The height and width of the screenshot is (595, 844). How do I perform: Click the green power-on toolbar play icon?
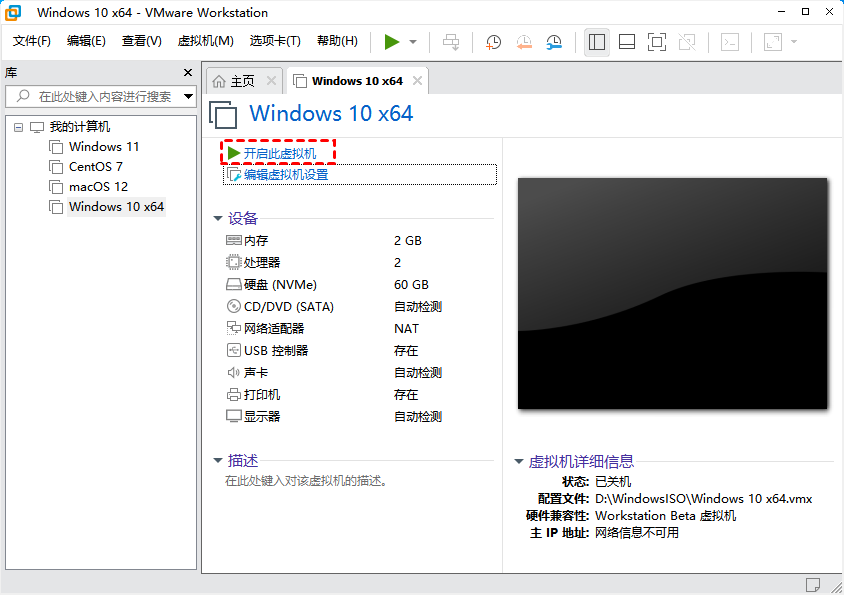click(x=392, y=42)
